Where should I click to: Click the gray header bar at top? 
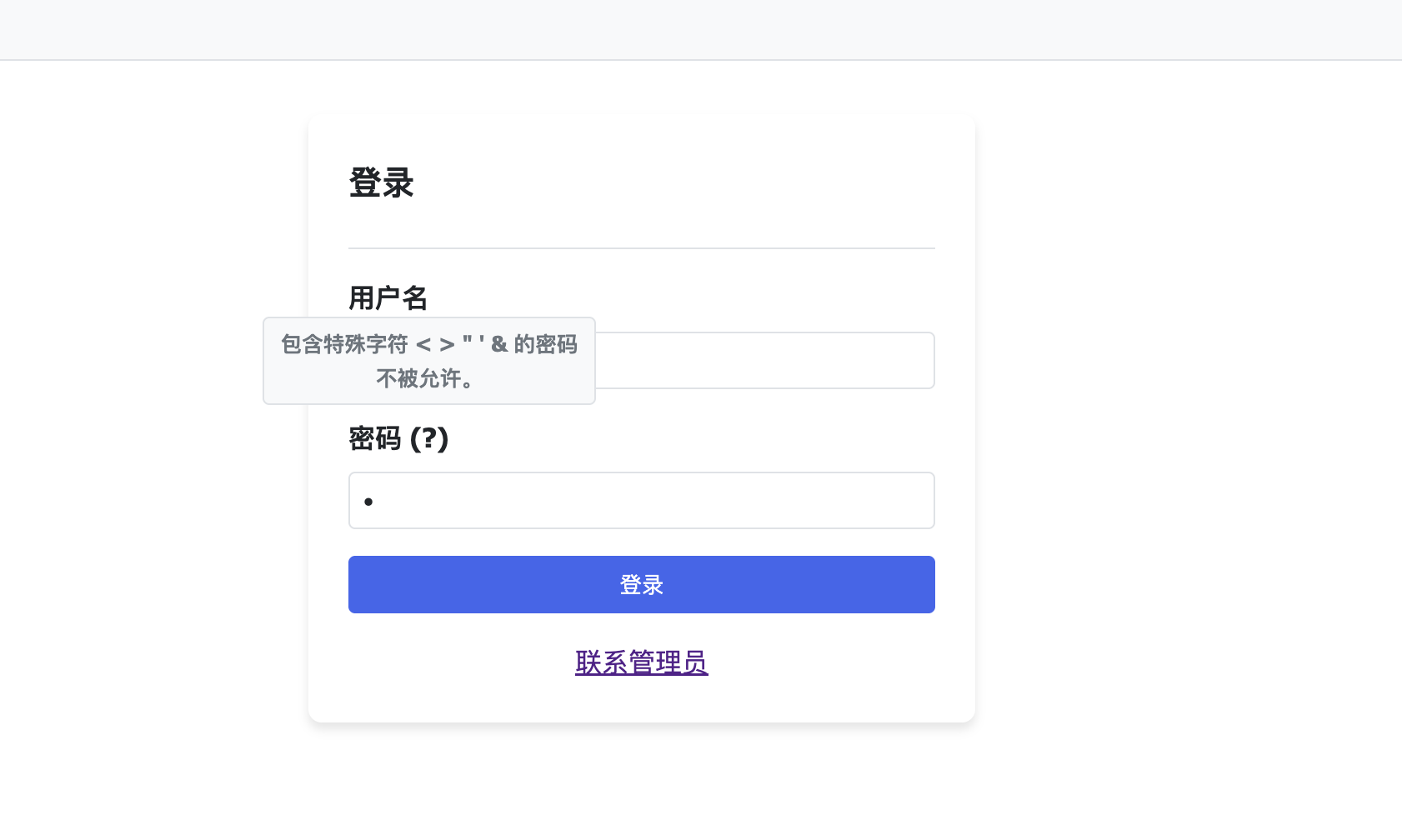coord(700,30)
